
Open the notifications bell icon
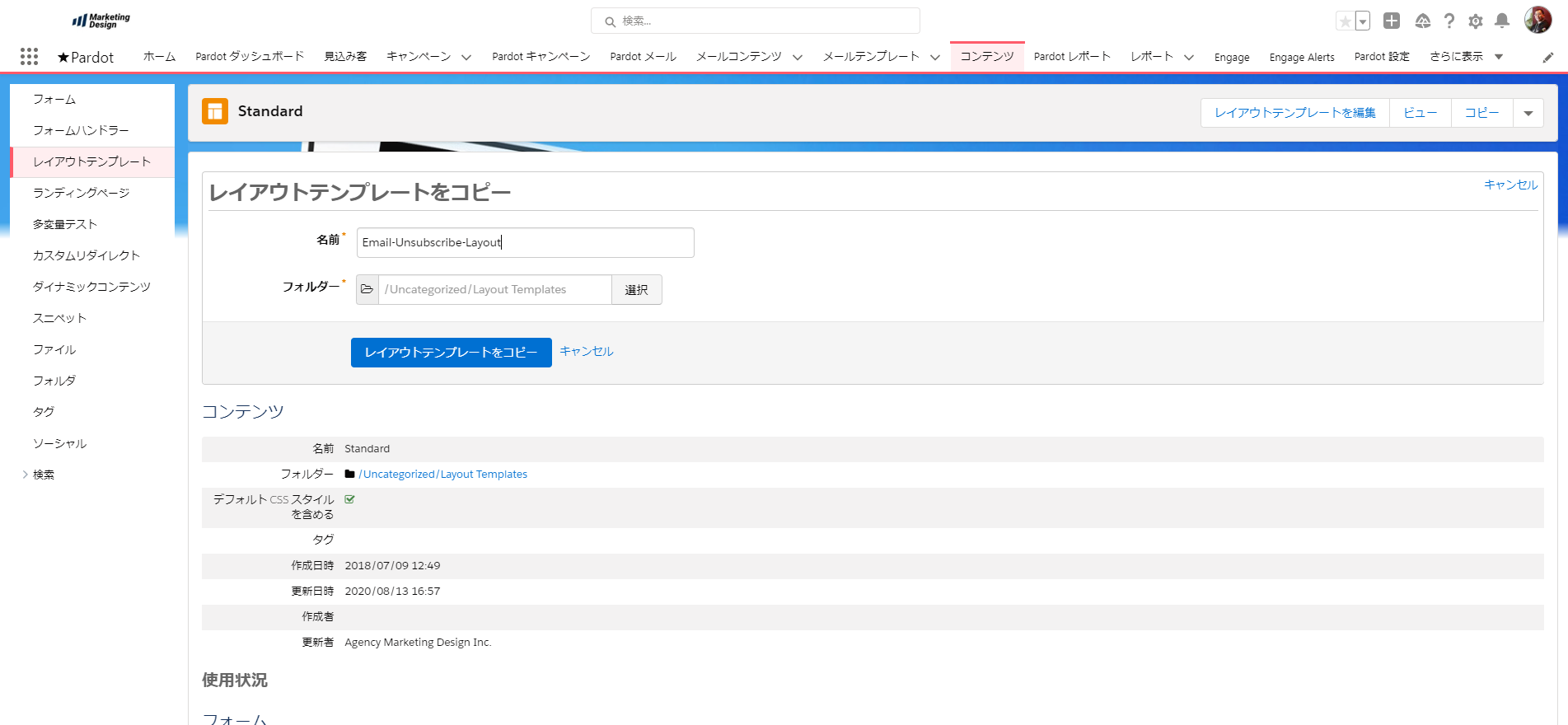(1502, 21)
